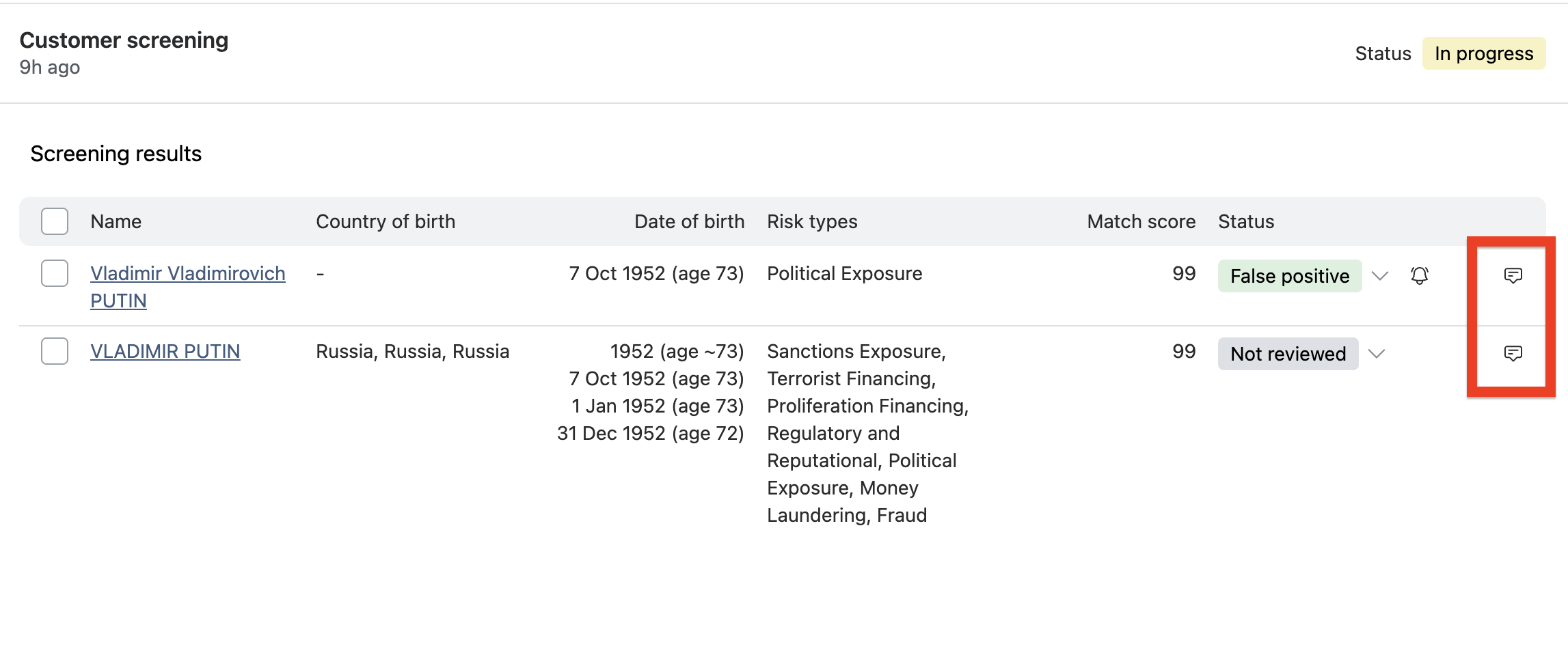1568x668 pixels.
Task: Expand the False positive status dropdown
Action: tap(1380, 276)
